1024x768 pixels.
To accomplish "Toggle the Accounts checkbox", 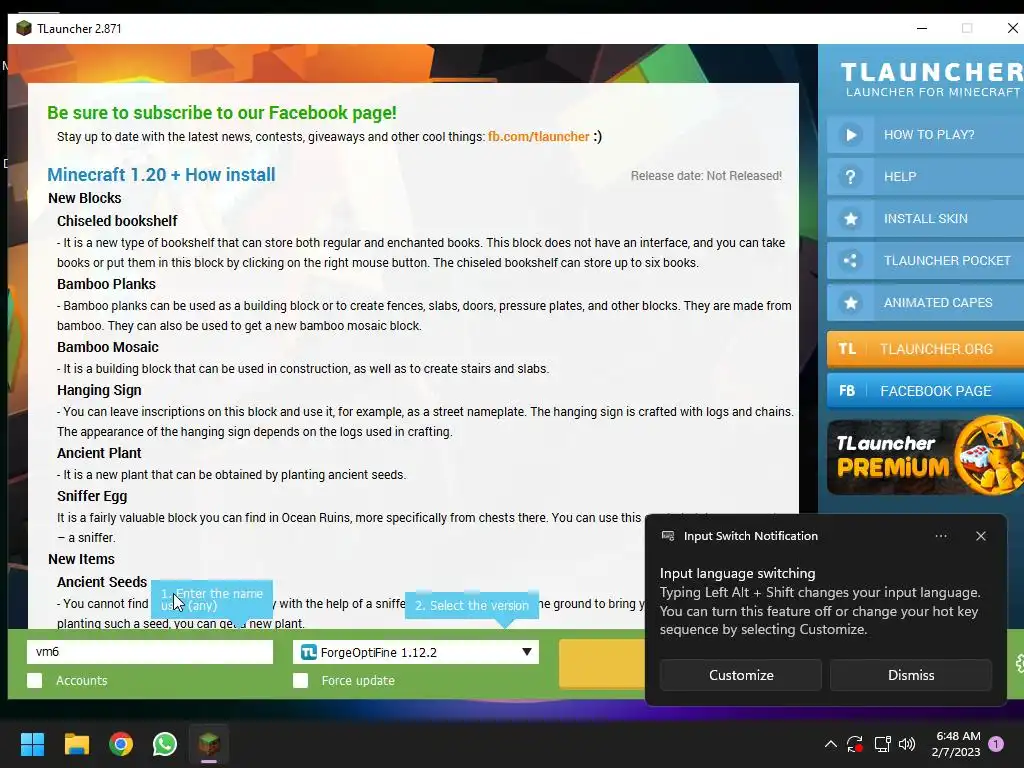I will click(x=35, y=680).
